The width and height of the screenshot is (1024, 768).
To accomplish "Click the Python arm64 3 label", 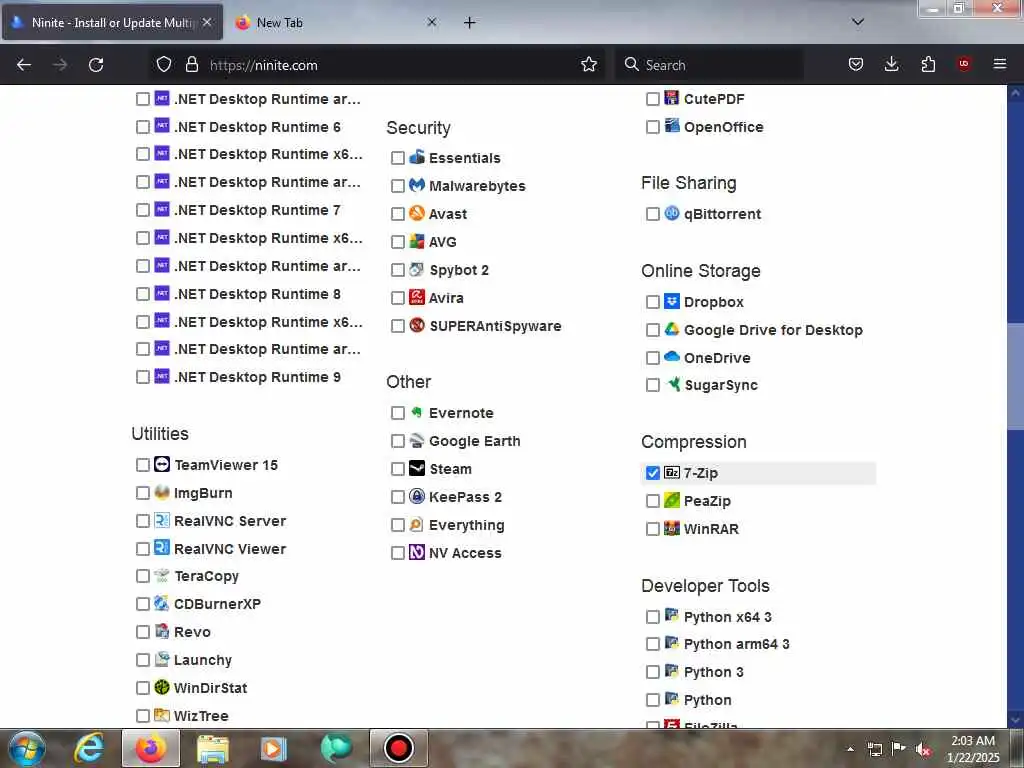I will (x=737, y=644).
